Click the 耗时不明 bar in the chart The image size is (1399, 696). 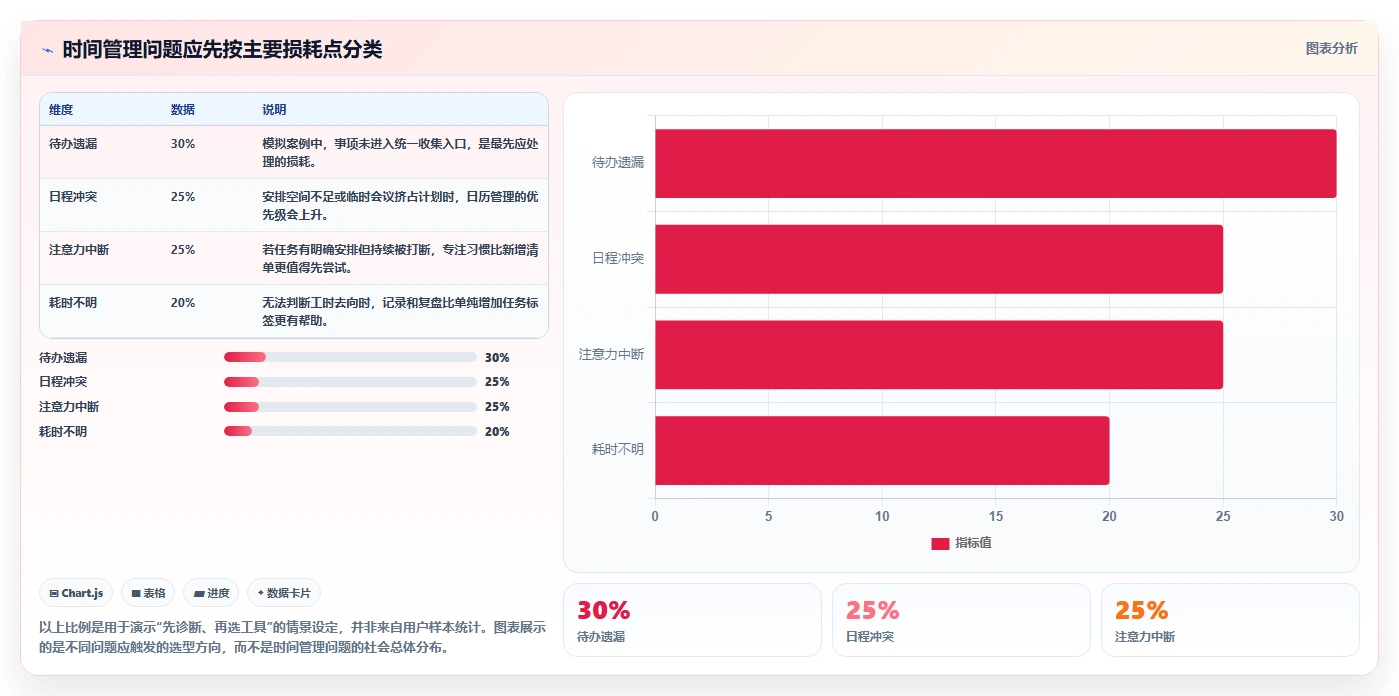(882, 450)
